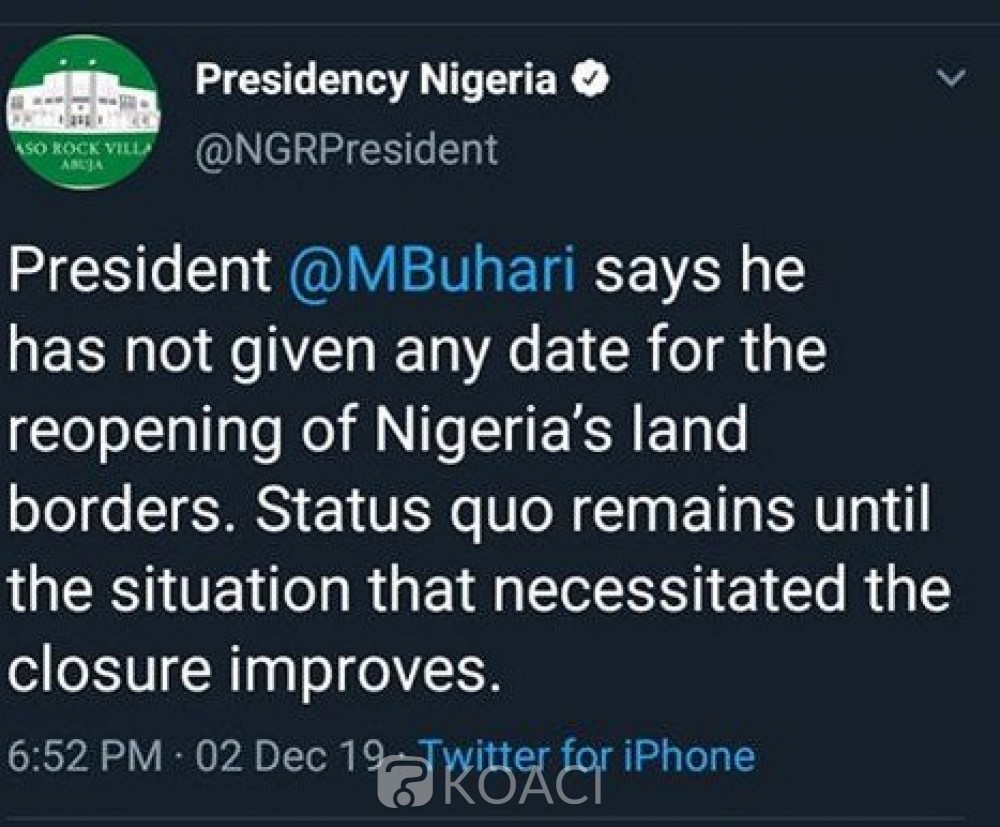Click "closure improves" on the last tweet line
Image resolution: width=1000 pixels, height=827 pixels.
[x=250, y=670]
